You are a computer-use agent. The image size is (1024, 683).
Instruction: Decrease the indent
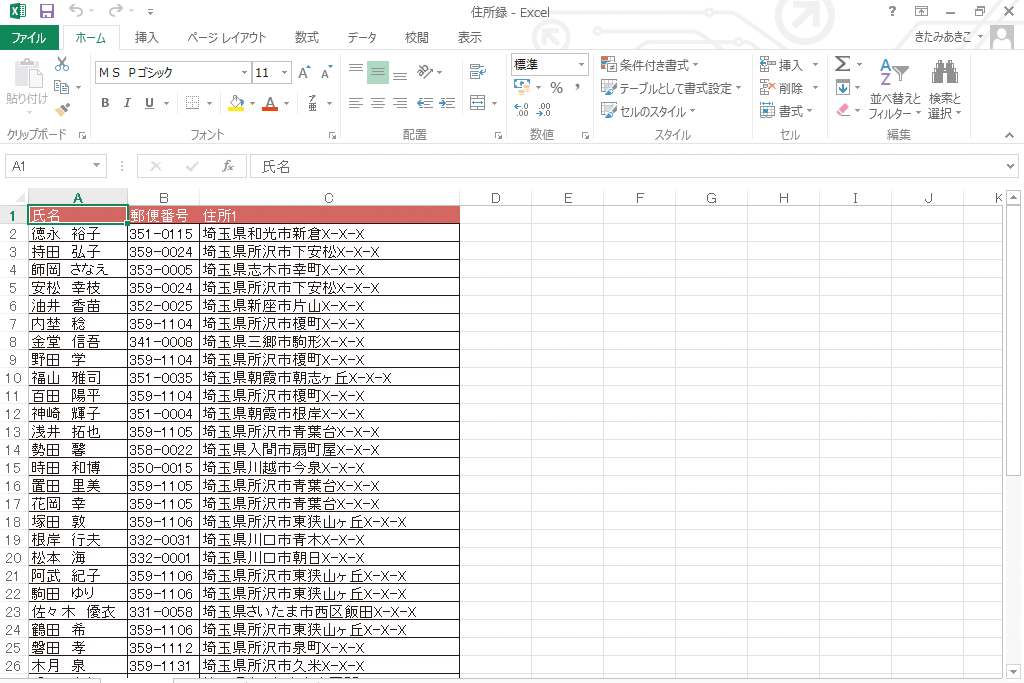pyautogui.click(x=425, y=103)
